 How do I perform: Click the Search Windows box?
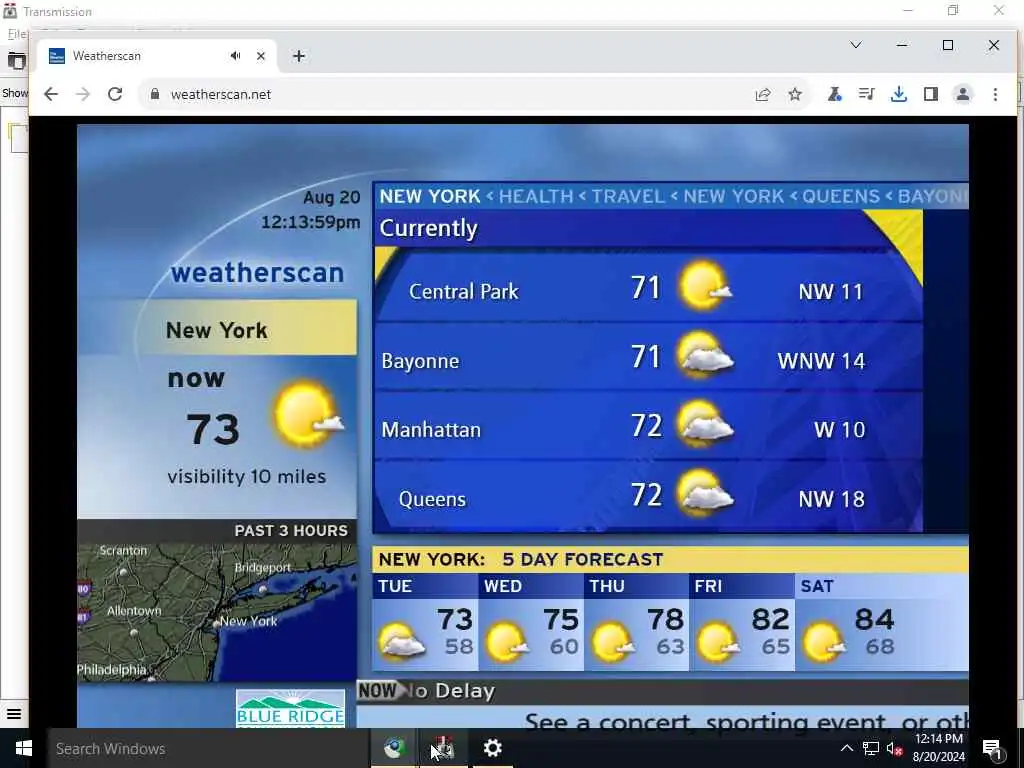[x=208, y=748]
